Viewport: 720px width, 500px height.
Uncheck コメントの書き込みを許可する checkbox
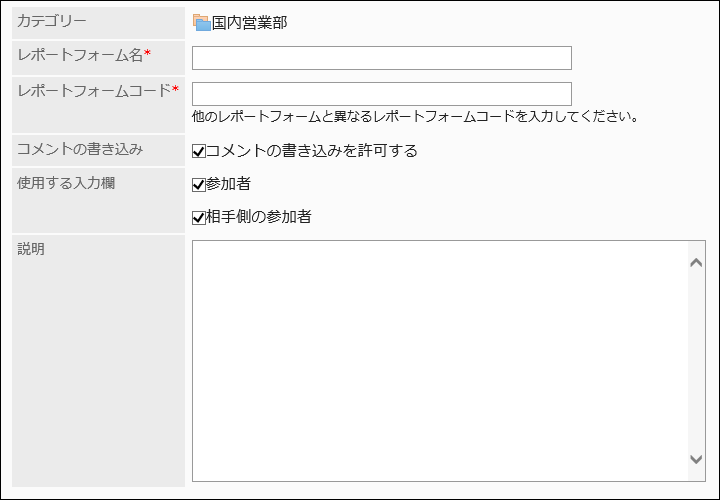[x=198, y=151]
